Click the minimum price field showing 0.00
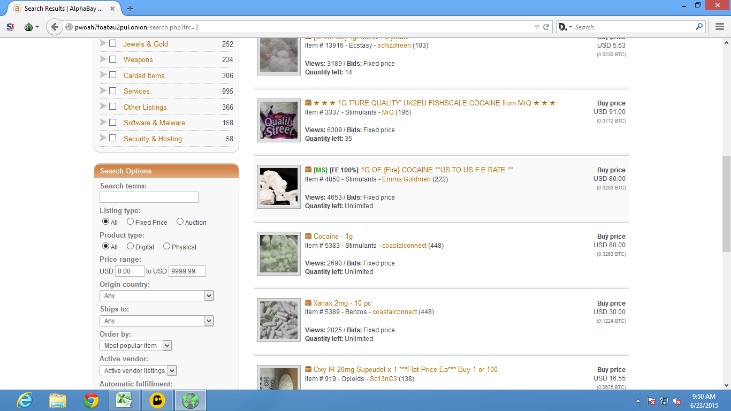This screenshot has height=411, width=731. (130, 271)
